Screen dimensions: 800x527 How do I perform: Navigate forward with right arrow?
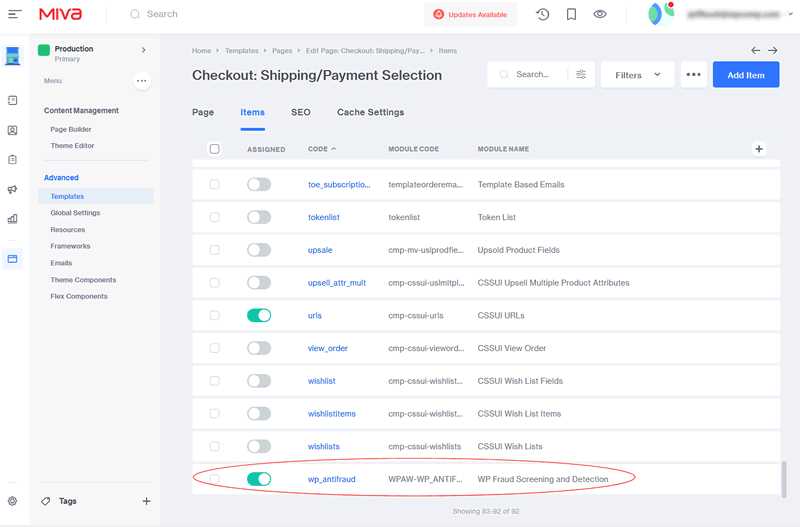tap(773, 51)
